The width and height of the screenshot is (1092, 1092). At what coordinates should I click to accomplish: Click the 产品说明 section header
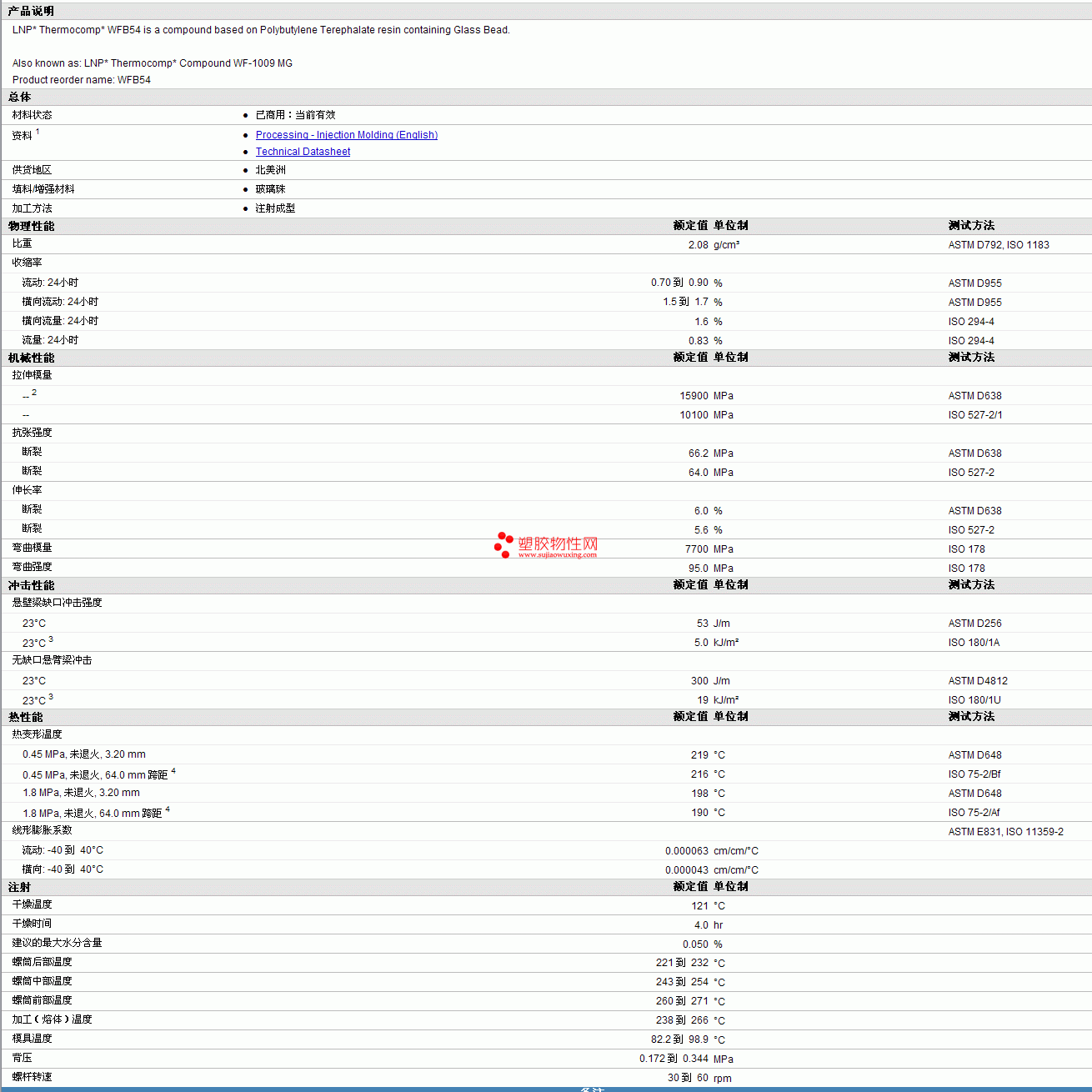31,11
